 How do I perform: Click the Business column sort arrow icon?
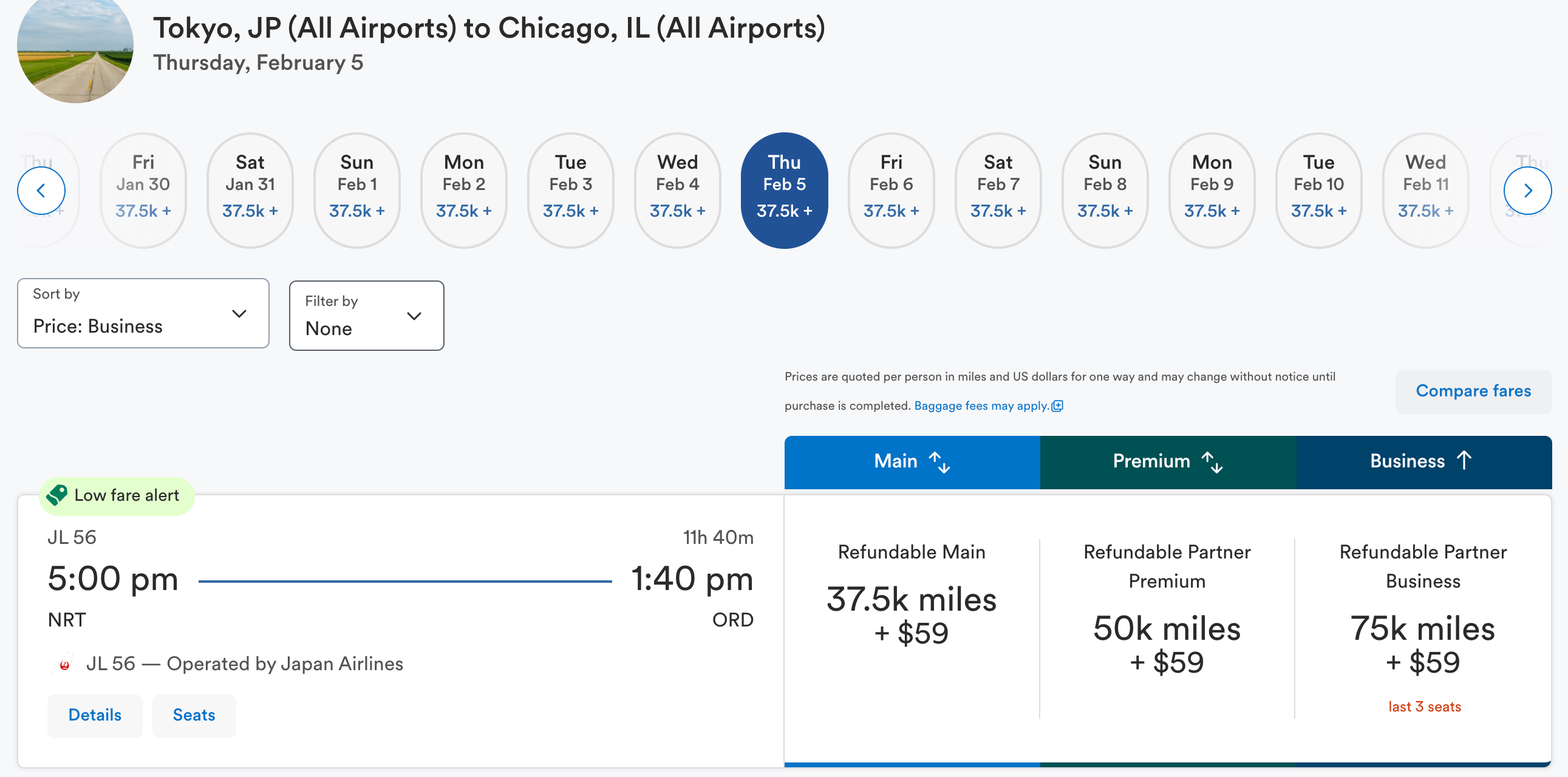pyautogui.click(x=1464, y=461)
